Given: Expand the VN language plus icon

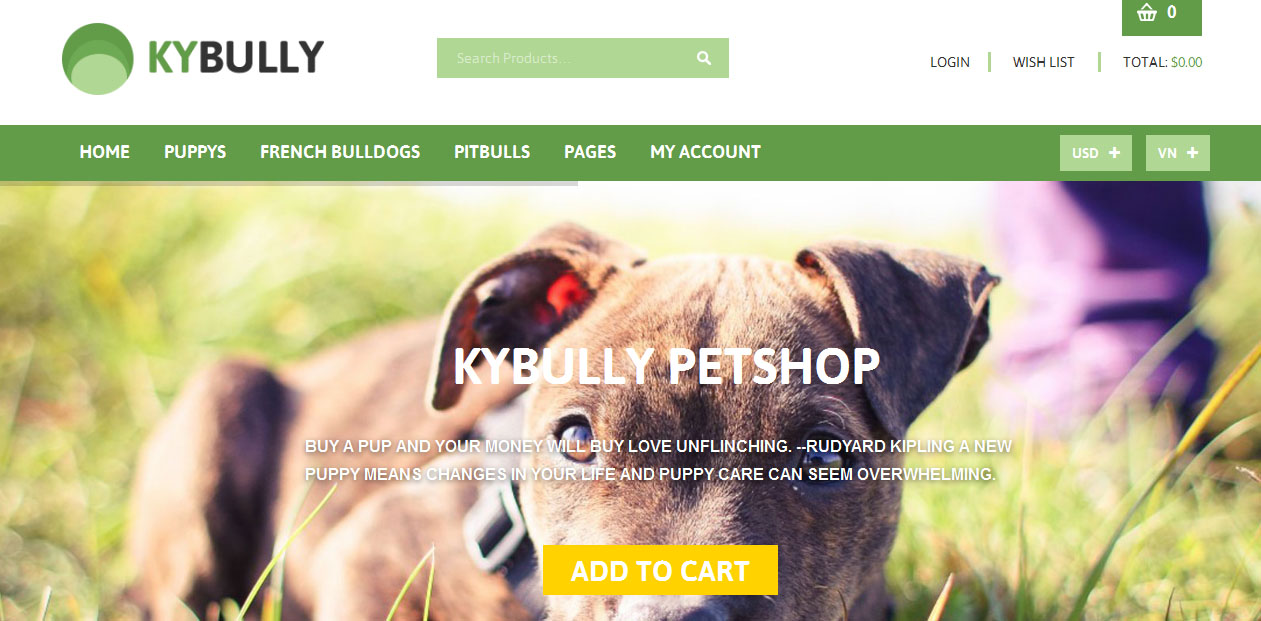Looking at the screenshot, I should 1192,153.
